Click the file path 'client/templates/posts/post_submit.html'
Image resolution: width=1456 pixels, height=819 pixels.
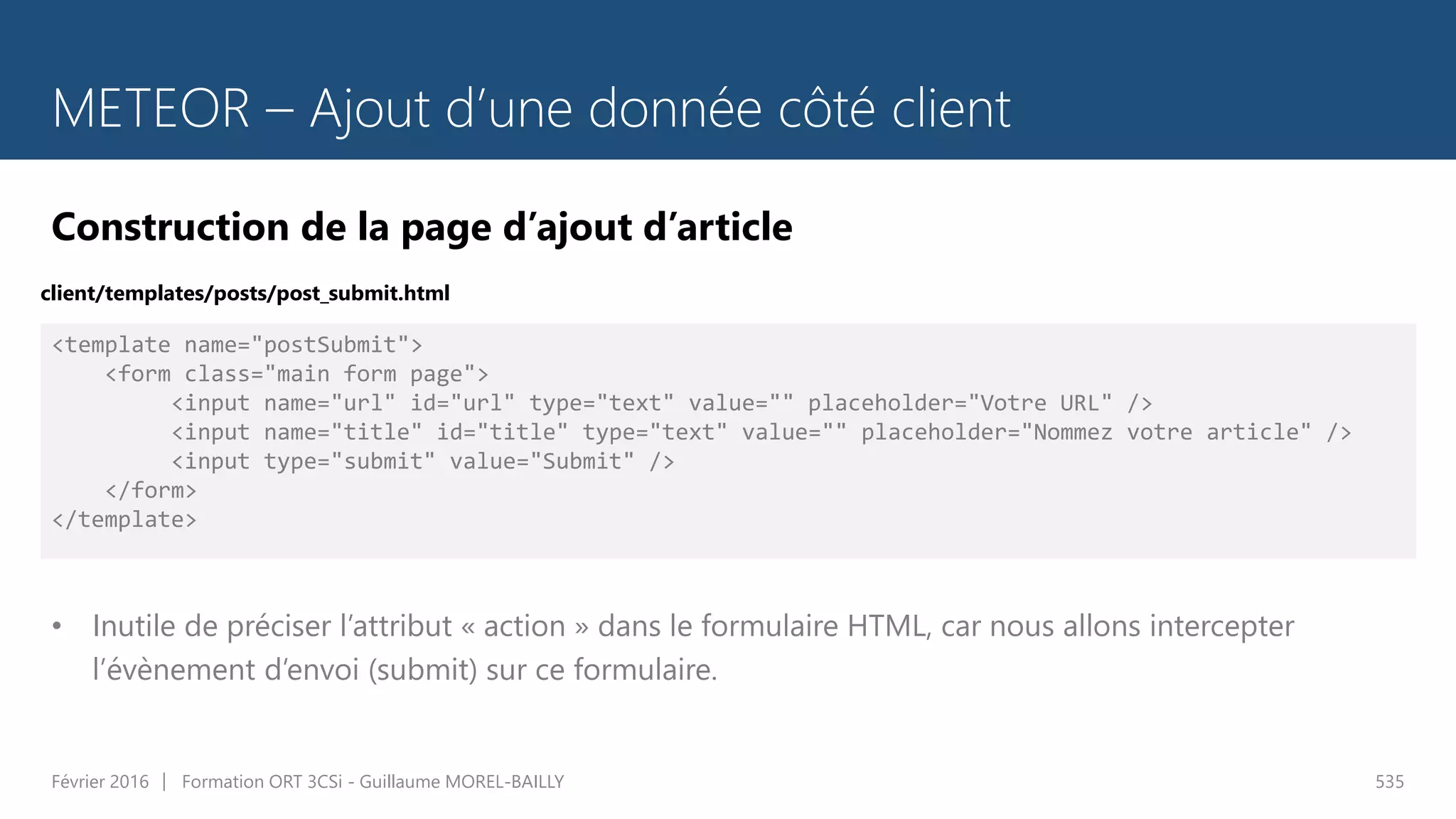pyautogui.click(x=245, y=293)
